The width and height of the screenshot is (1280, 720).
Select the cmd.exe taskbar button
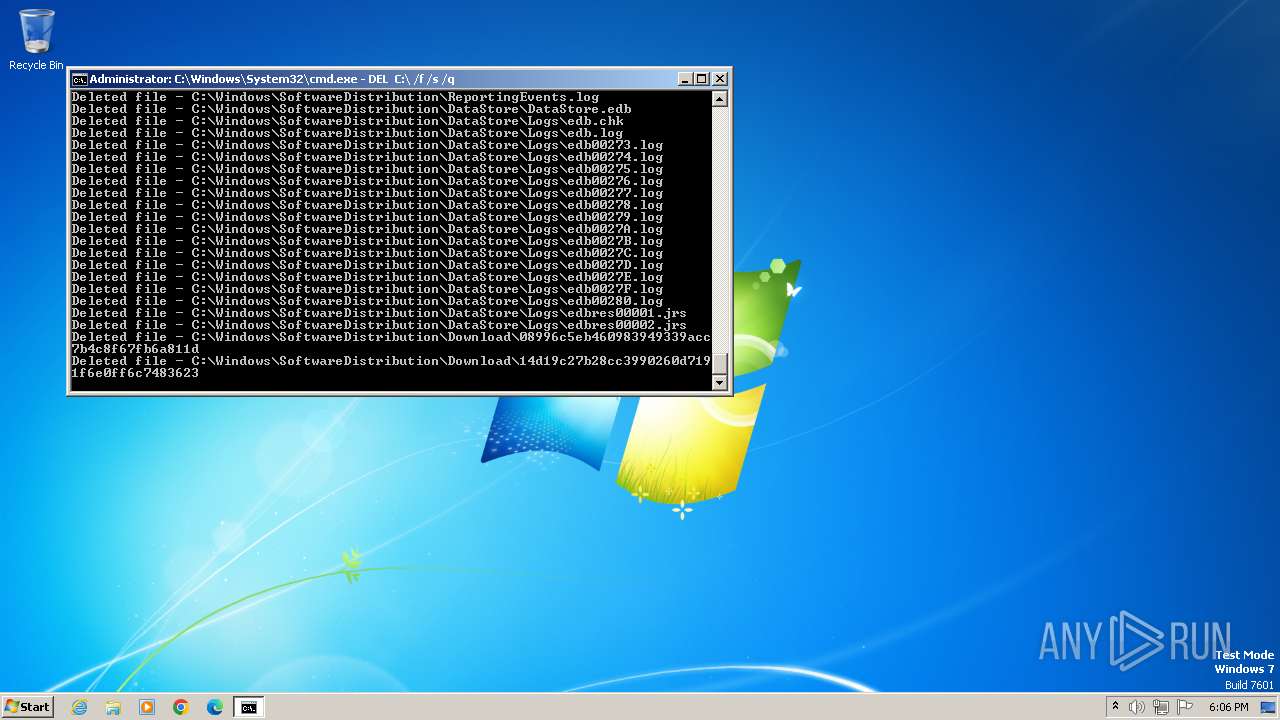(x=248, y=707)
